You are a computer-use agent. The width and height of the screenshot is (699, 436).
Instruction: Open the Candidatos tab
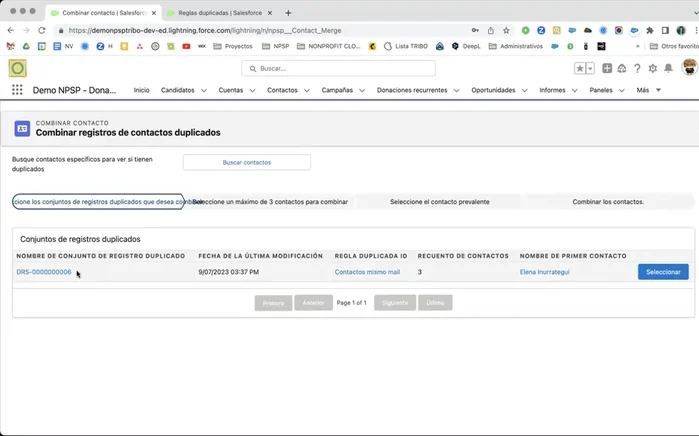pyautogui.click(x=177, y=90)
